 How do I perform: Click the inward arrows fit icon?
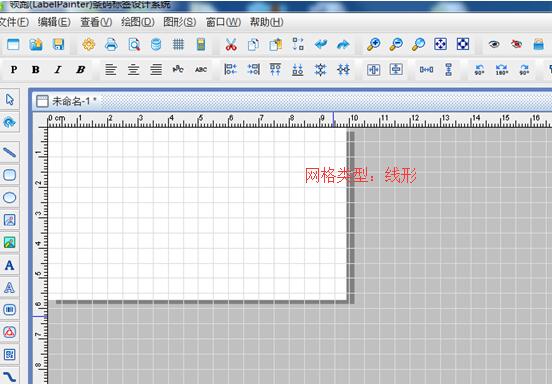click(463, 44)
